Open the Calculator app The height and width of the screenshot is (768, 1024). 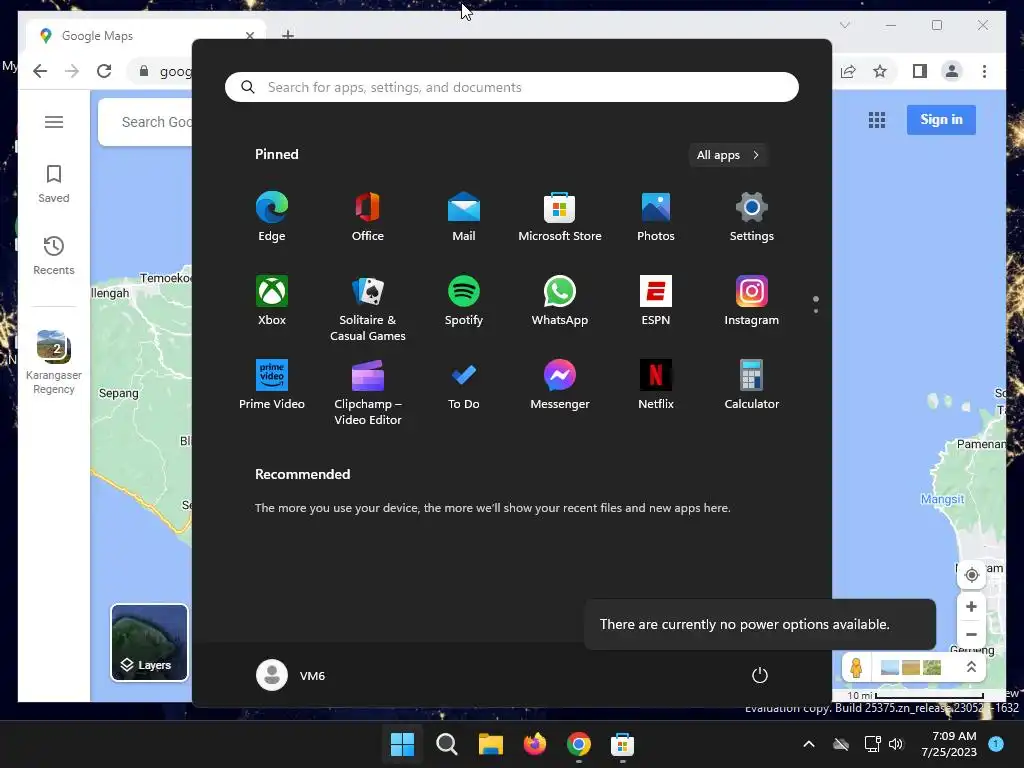pyautogui.click(x=752, y=385)
